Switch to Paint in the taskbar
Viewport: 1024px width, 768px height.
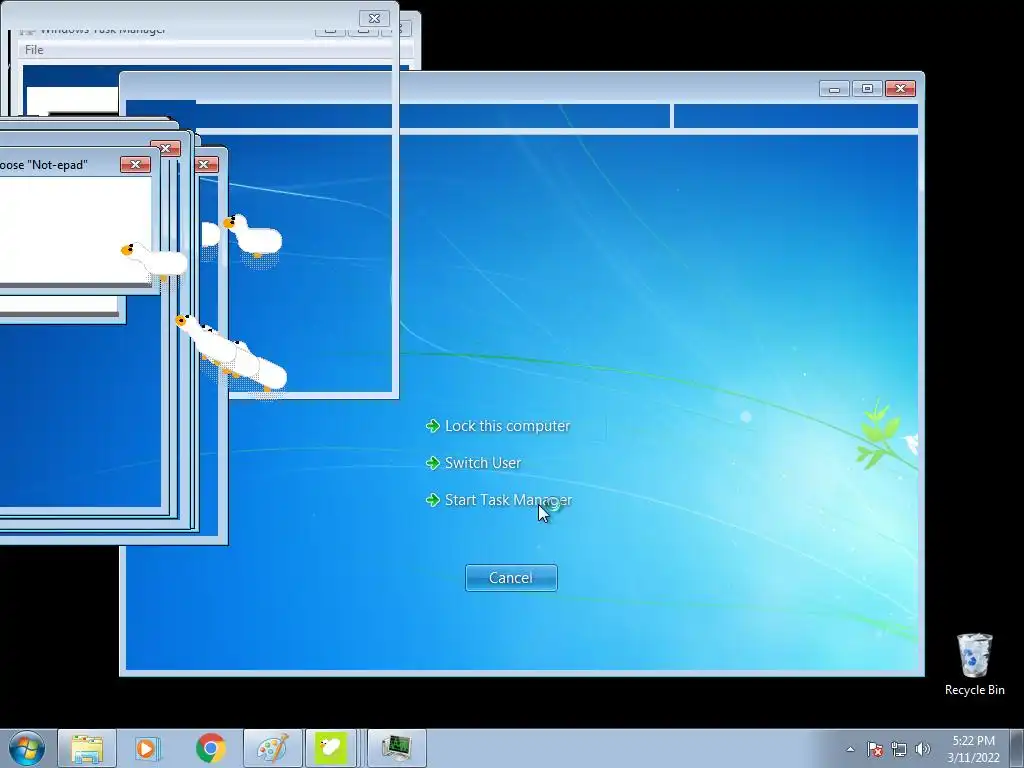[x=273, y=748]
